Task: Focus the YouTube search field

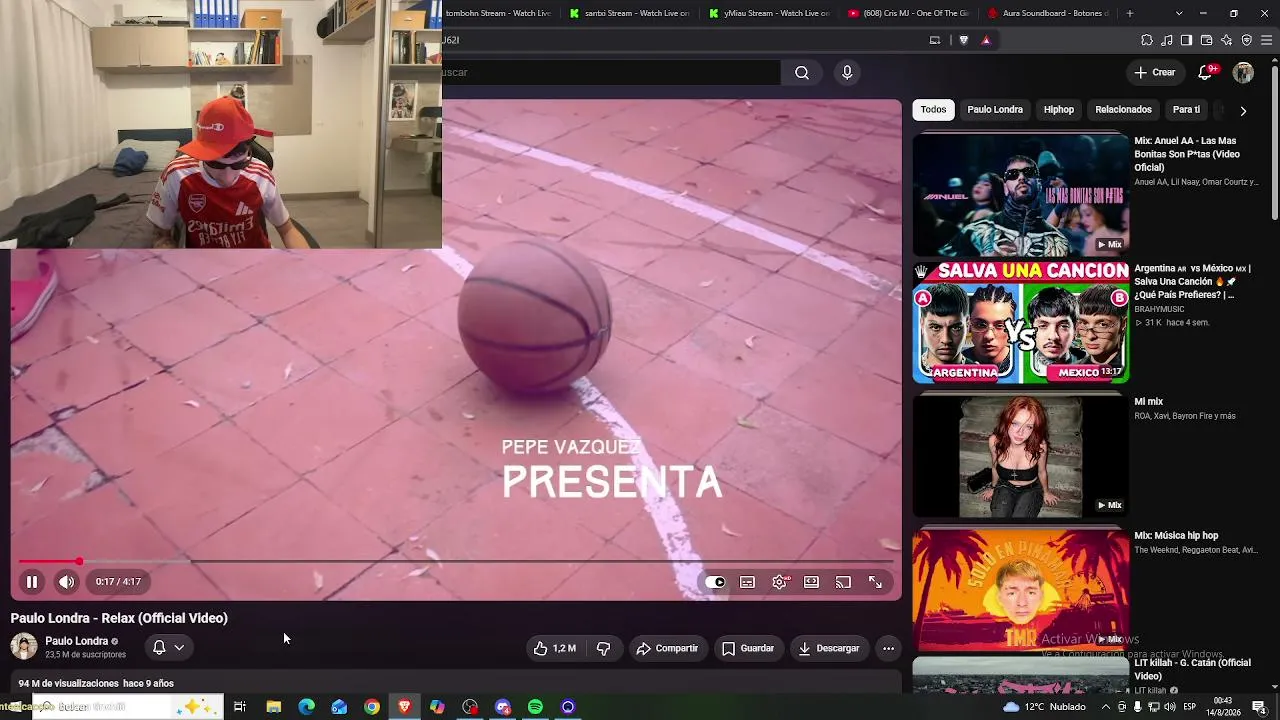Action: click(611, 72)
